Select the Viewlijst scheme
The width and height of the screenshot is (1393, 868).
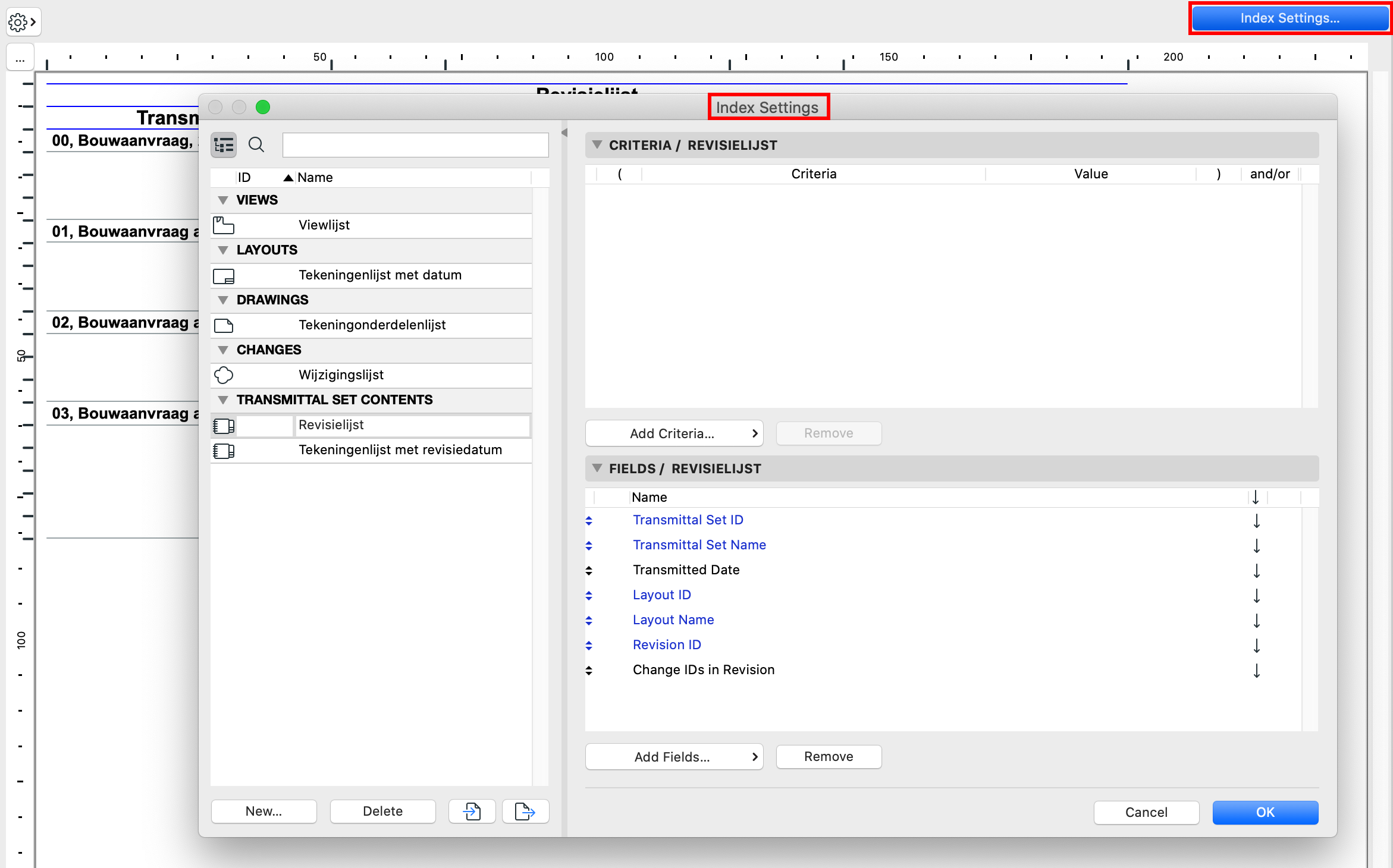[x=371, y=225]
